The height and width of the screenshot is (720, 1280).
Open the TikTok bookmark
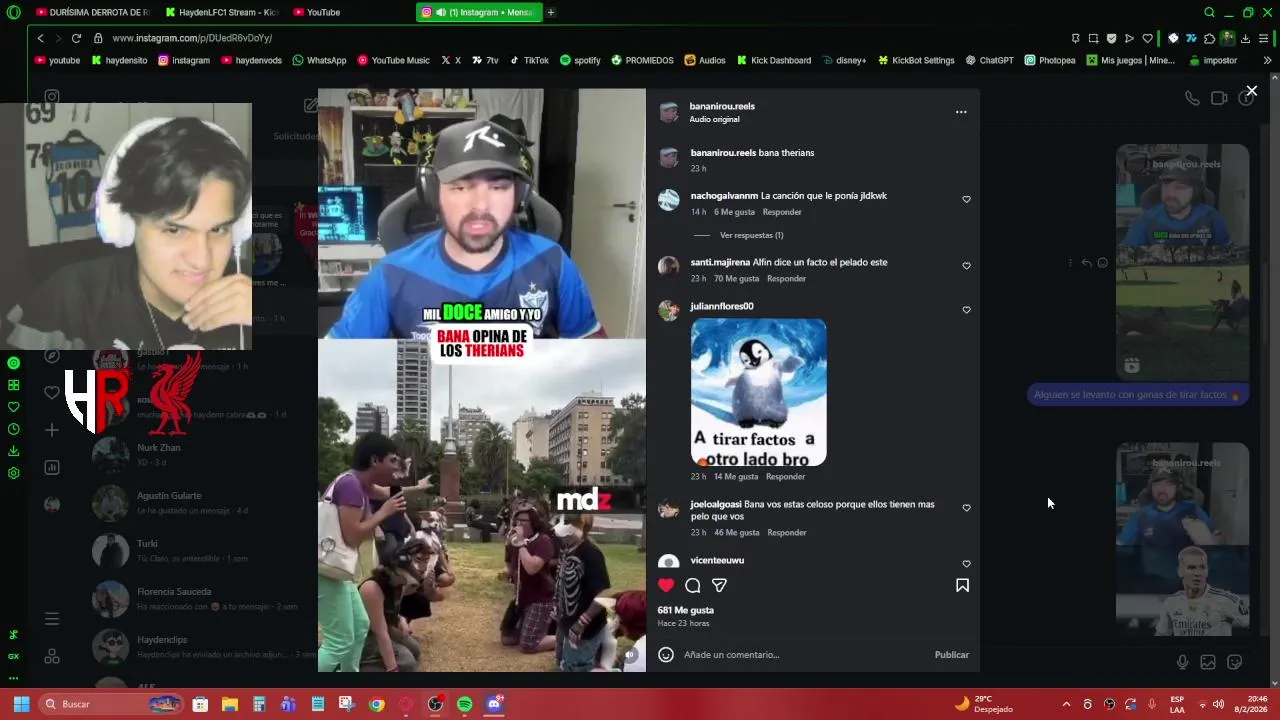click(x=529, y=60)
